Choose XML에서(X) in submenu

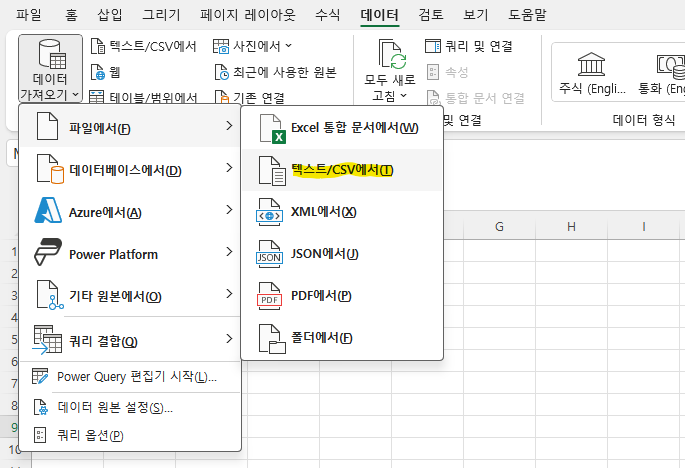coord(342,212)
